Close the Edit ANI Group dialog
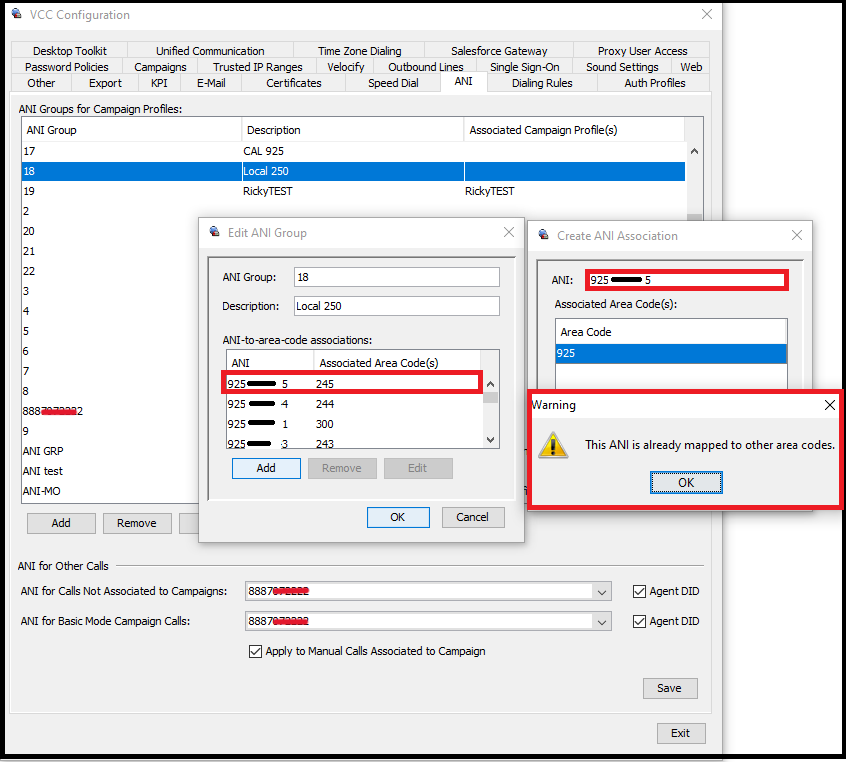 click(509, 232)
